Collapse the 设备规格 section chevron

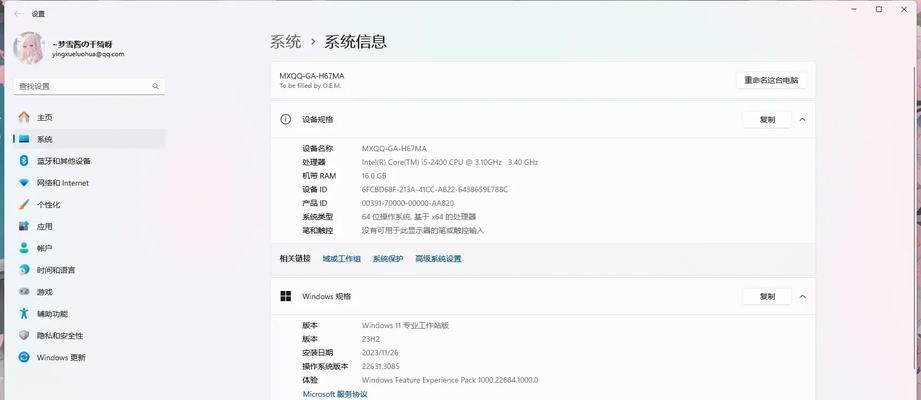click(x=802, y=119)
